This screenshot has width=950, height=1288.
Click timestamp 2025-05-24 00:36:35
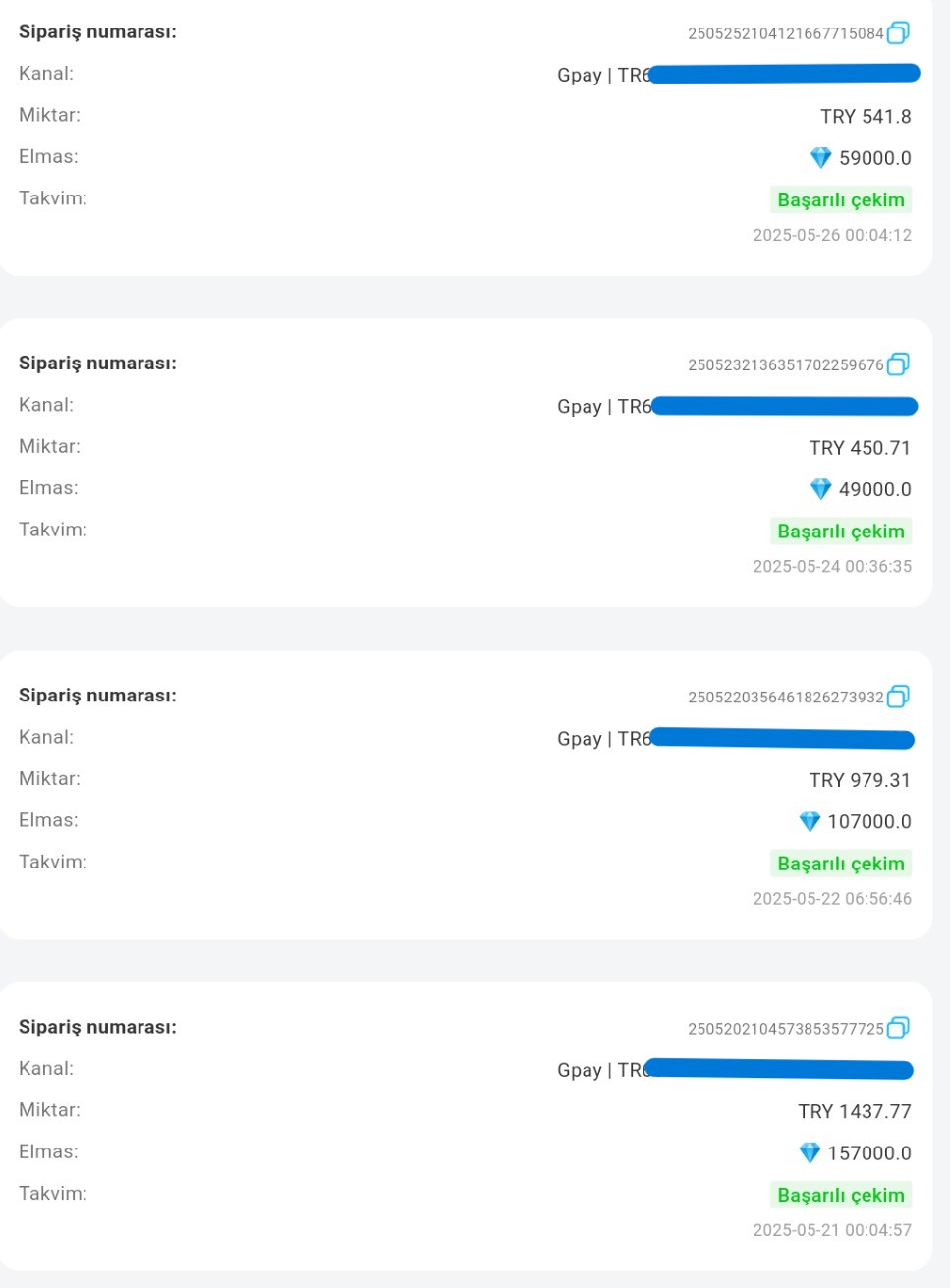tap(832, 566)
